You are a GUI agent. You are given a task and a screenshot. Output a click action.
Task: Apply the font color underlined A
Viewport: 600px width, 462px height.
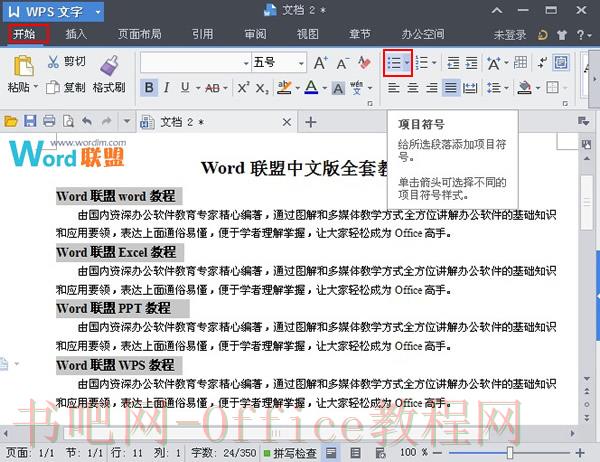311,88
